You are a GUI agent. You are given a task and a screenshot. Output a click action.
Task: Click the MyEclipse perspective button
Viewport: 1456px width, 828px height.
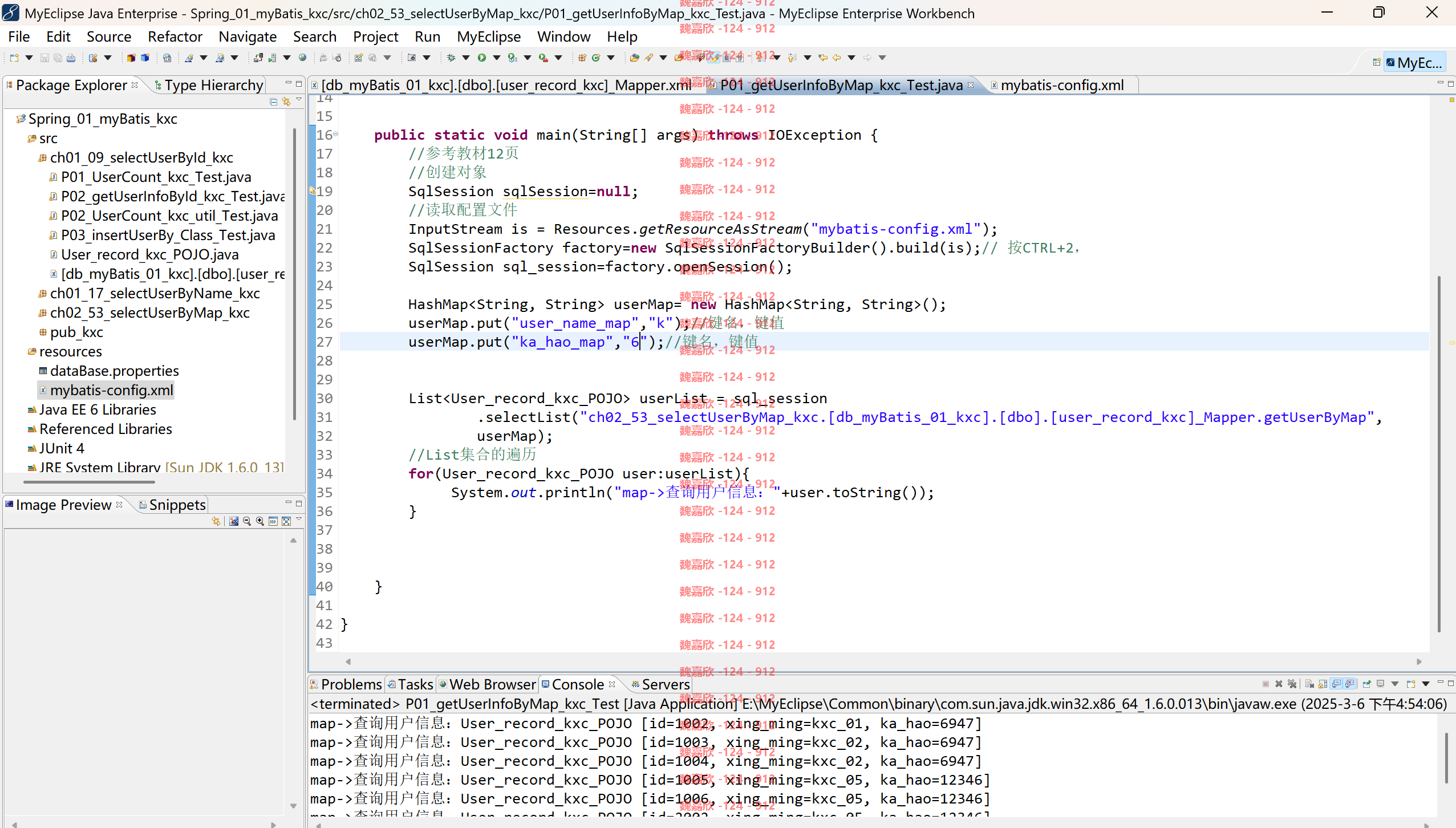1414,62
